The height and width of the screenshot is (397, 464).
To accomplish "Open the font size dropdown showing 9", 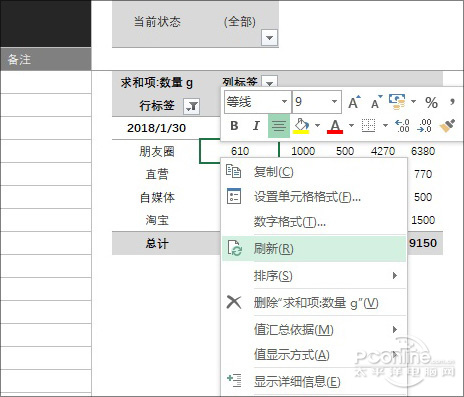I will click(x=334, y=102).
